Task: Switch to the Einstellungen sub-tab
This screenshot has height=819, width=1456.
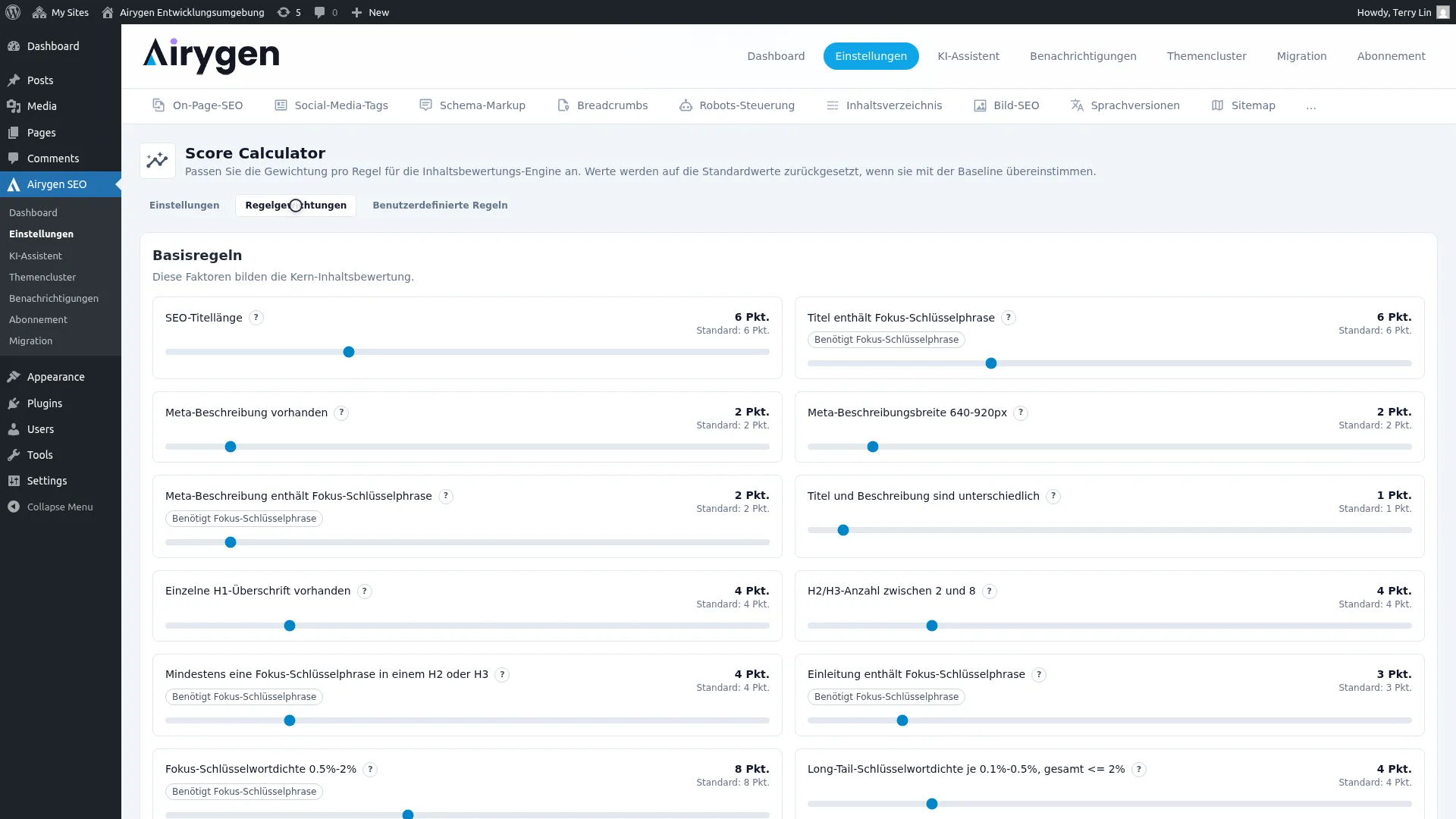Action: point(184,206)
